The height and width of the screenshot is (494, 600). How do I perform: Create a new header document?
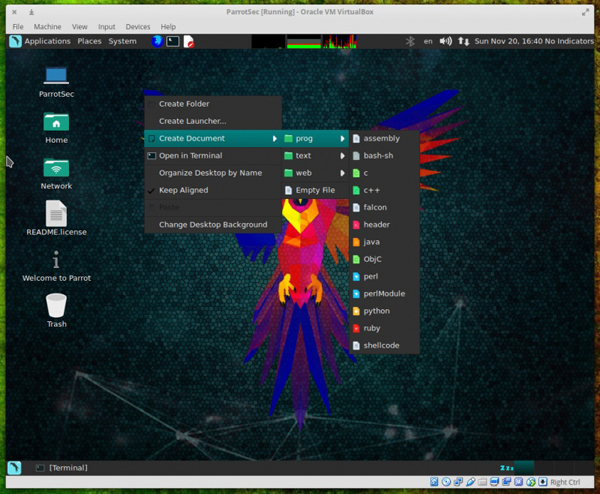pyautogui.click(x=385, y=225)
